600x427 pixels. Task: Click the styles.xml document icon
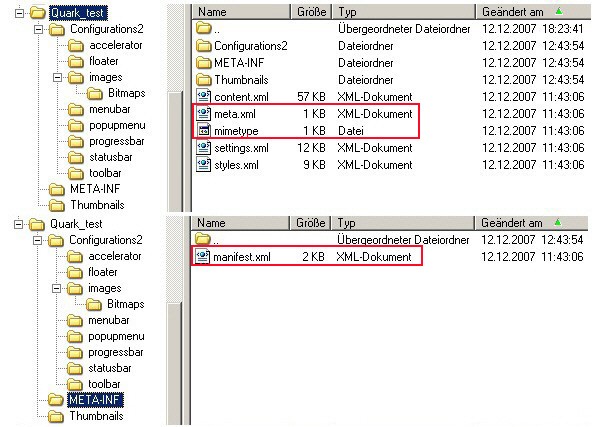coord(203,163)
